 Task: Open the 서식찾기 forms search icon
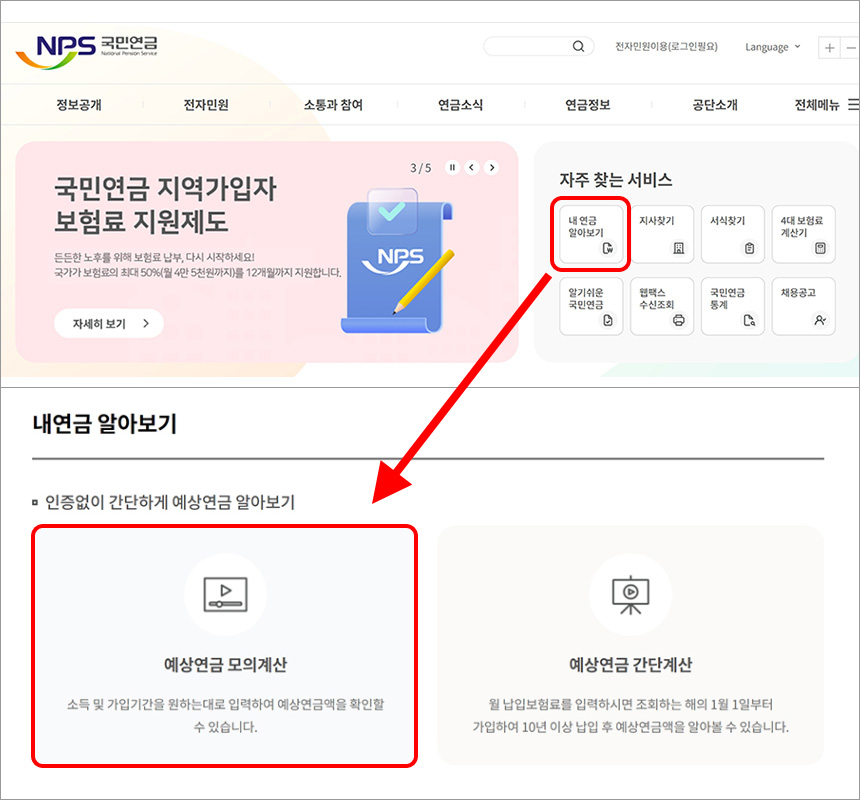[733, 234]
